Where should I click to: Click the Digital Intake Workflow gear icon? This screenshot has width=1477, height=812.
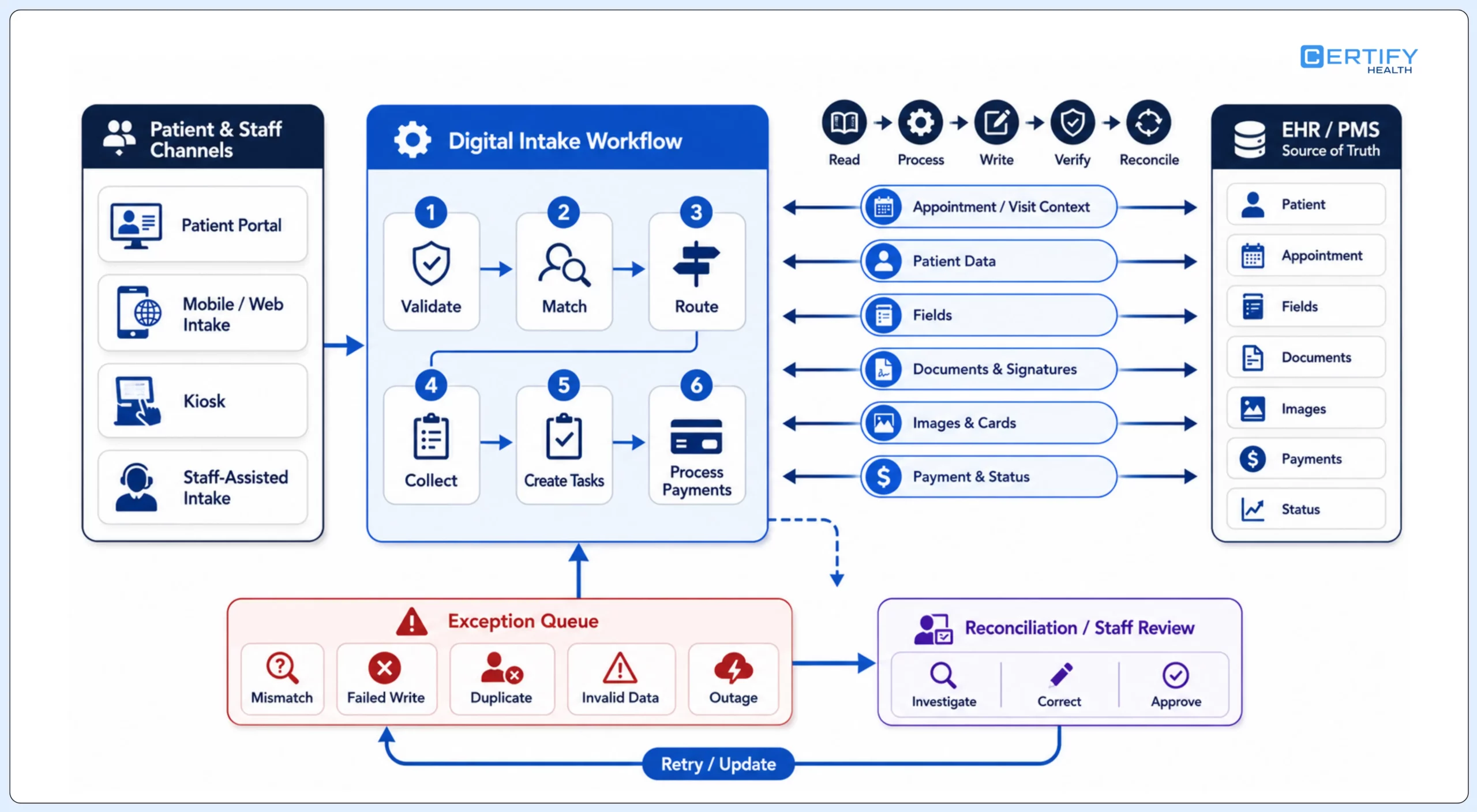[412, 140]
